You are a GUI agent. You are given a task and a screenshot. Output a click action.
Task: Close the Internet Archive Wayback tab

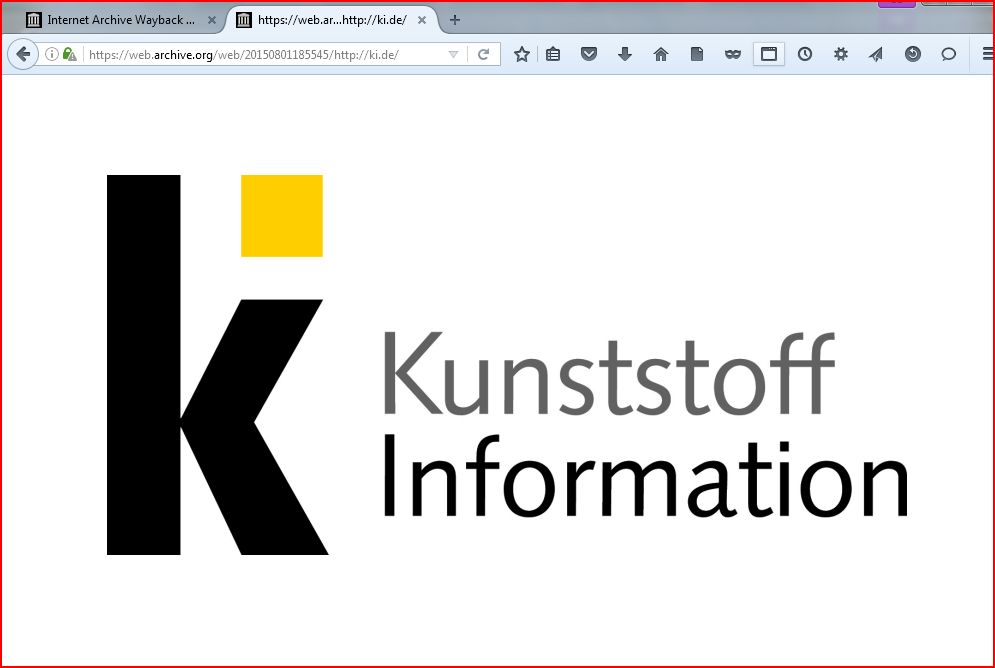[212, 20]
